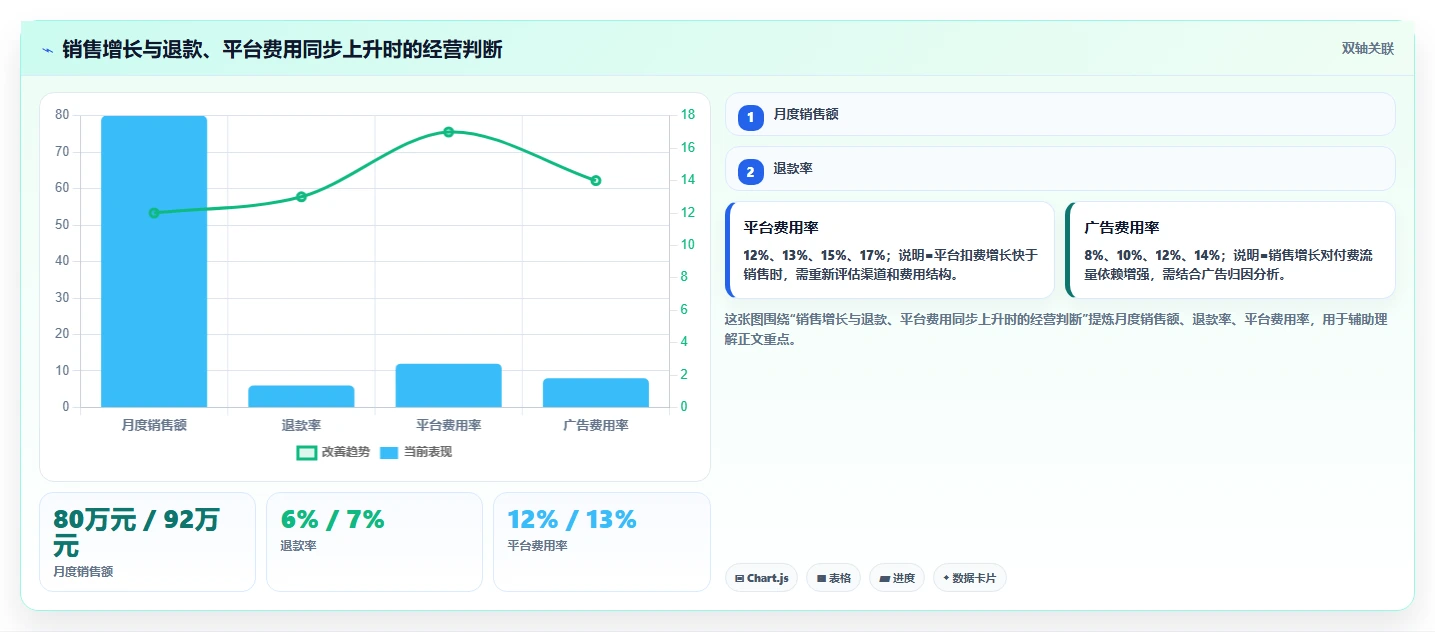Click the 月度销售额 x-axis label

(x=154, y=425)
